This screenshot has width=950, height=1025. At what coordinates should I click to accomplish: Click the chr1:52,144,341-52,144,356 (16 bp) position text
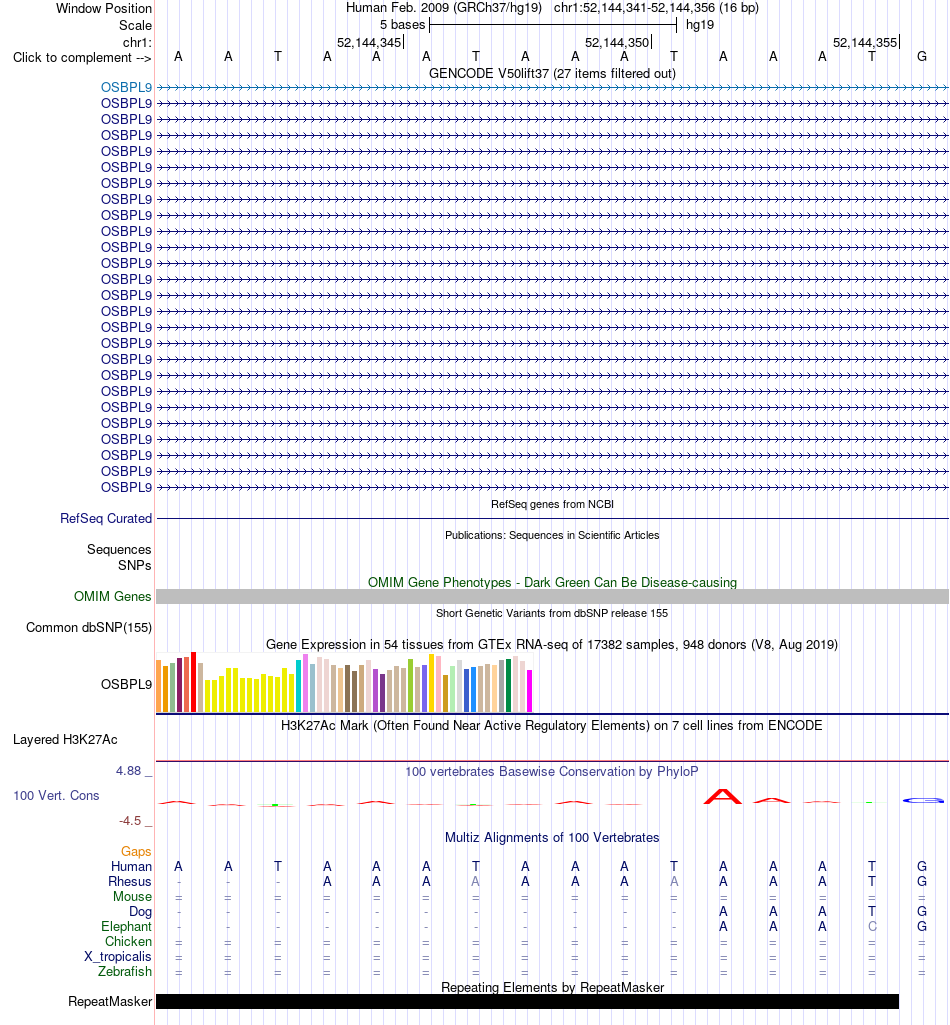pyautogui.click(x=656, y=8)
